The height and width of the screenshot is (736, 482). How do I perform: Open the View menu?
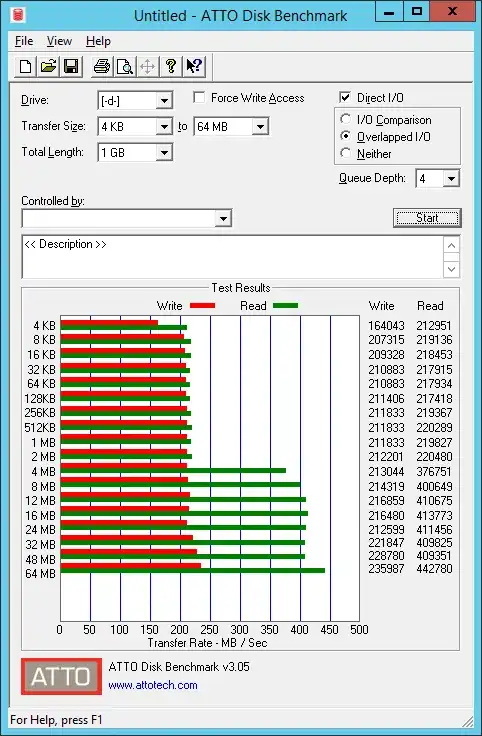(x=59, y=41)
